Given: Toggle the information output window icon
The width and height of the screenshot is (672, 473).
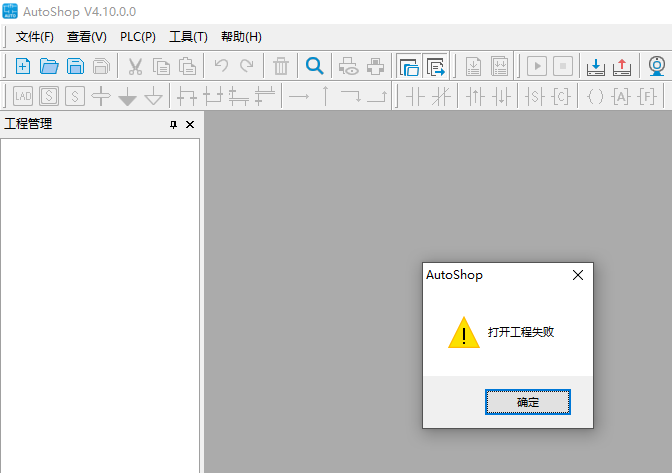Looking at the screenshot, I should (435, 67).
